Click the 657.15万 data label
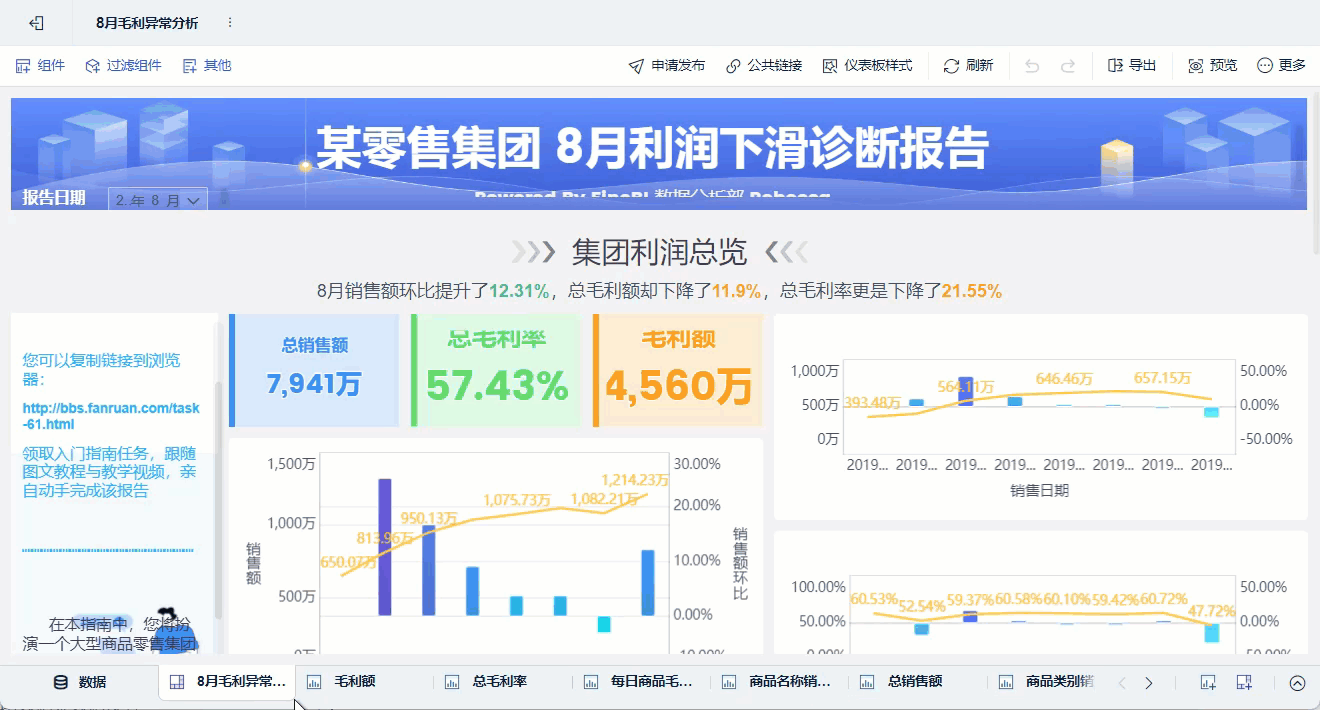The width and height of the screenshot is (1320, 710). (x=1163, y=378)
